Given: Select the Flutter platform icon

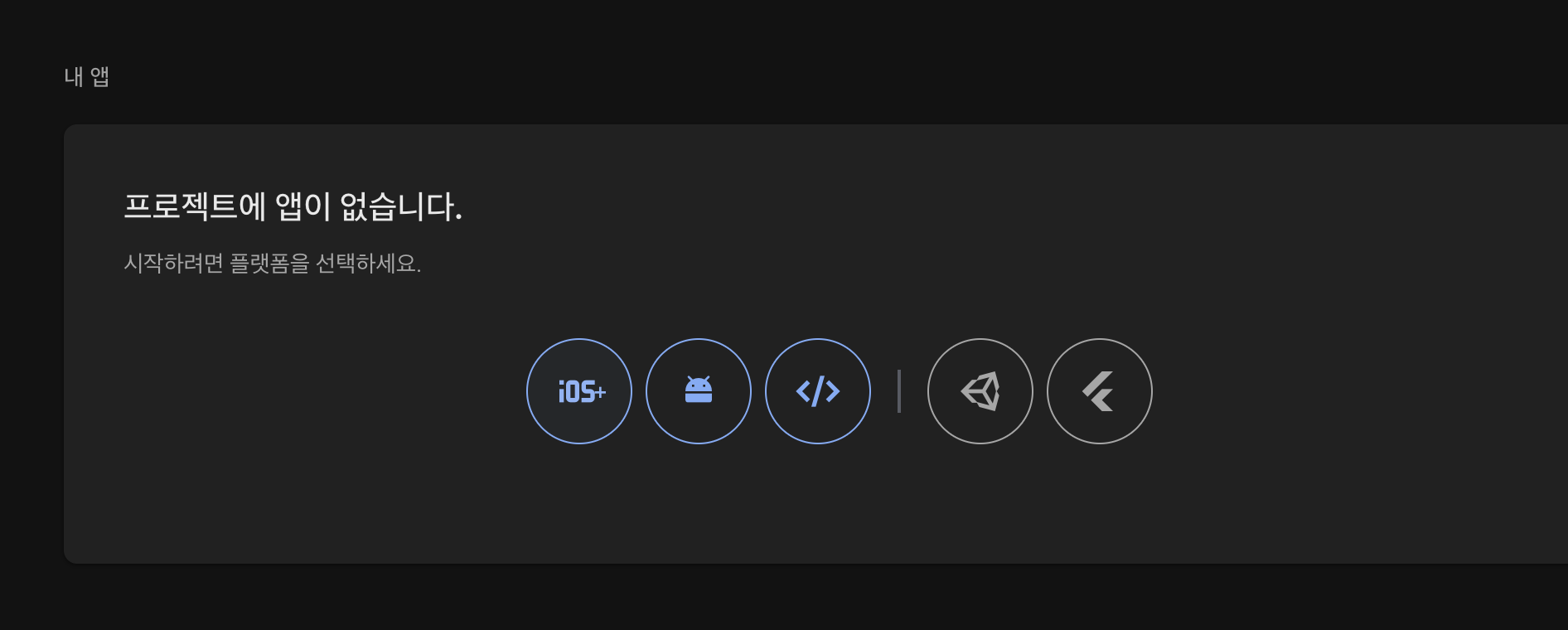Looking at the screenshot, I should click(1100, 391).
